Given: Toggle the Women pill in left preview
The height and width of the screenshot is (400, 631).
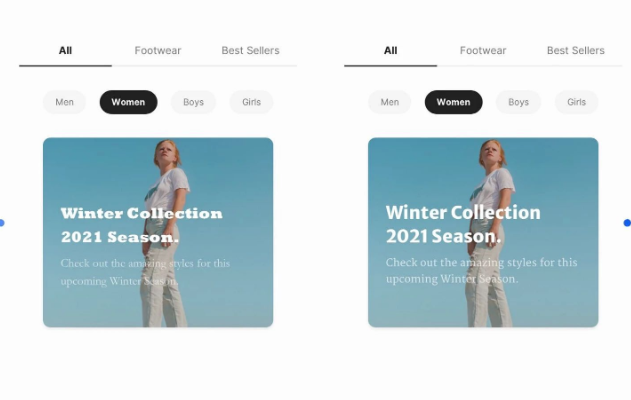Looking at the screenshot, I should [x=128, y=102].
